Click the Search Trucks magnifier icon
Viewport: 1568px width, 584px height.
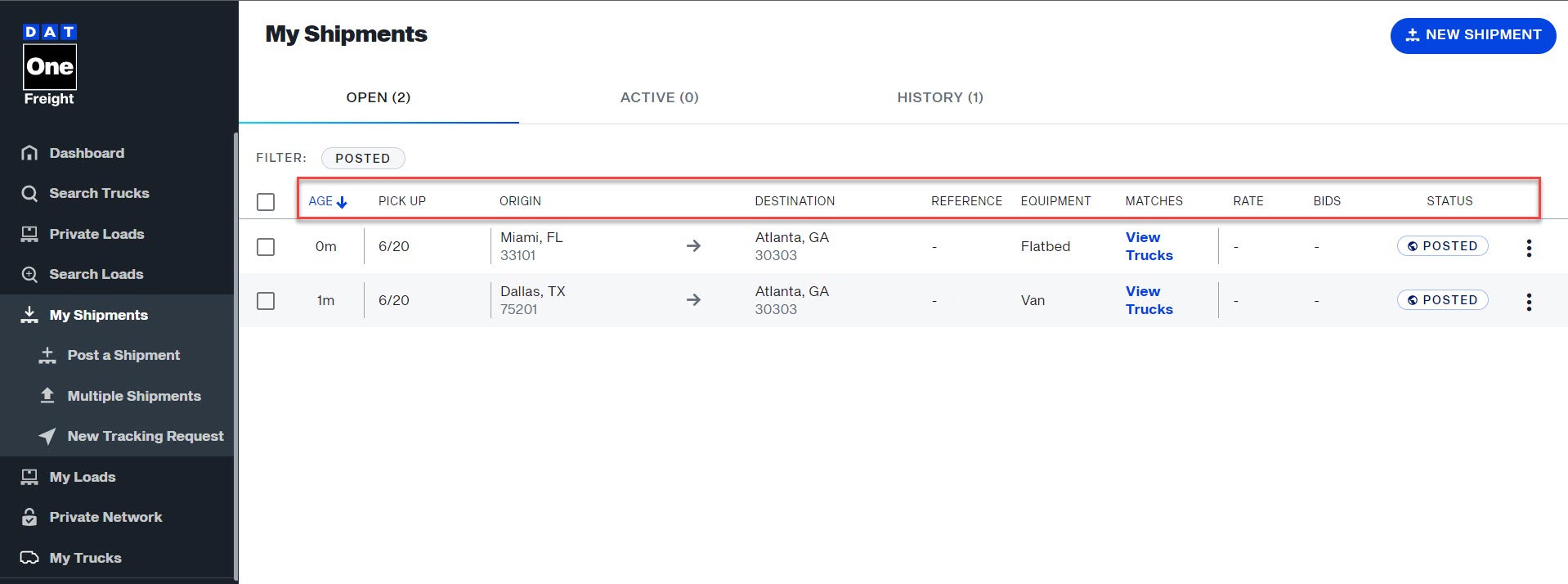pos(29,193)
